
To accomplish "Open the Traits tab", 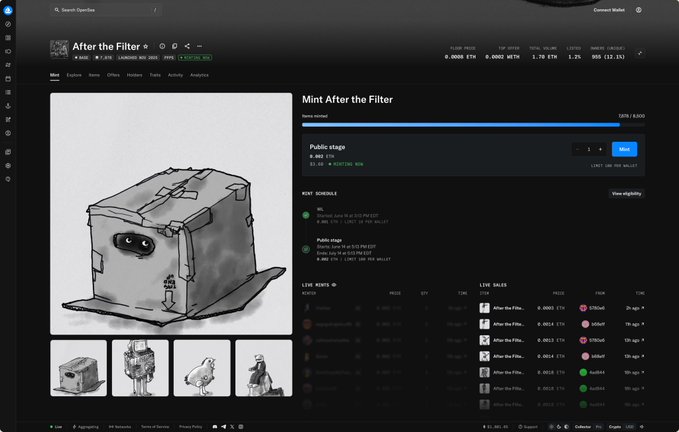I will (155, 75).
